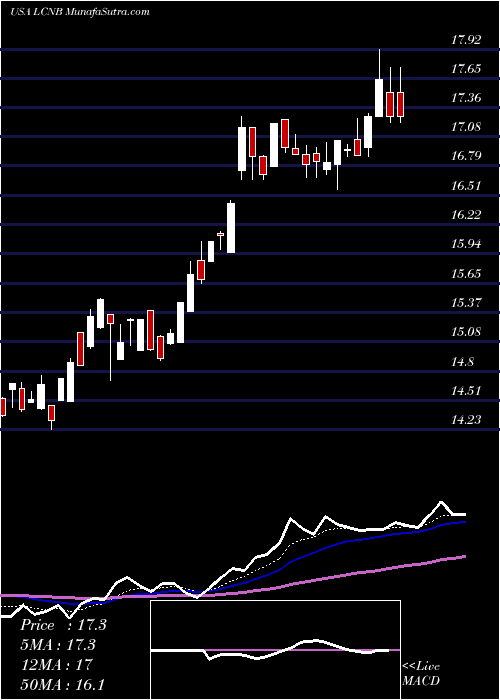The image size is (500, 700).
Task: Click the '5MA : 17.3' readout
Action: coord(58,645)
